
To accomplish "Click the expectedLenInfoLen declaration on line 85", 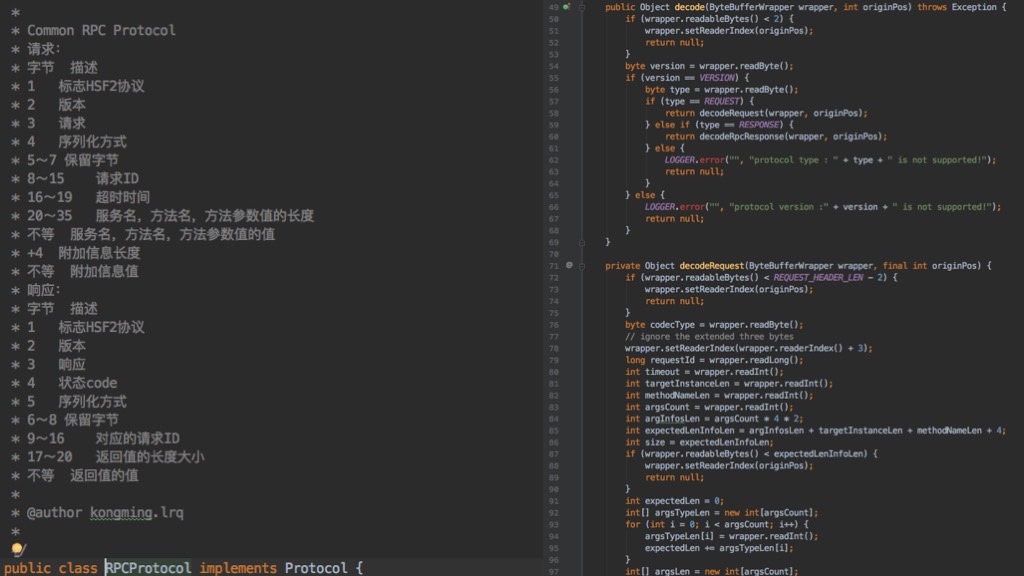I will coord(690,430).
